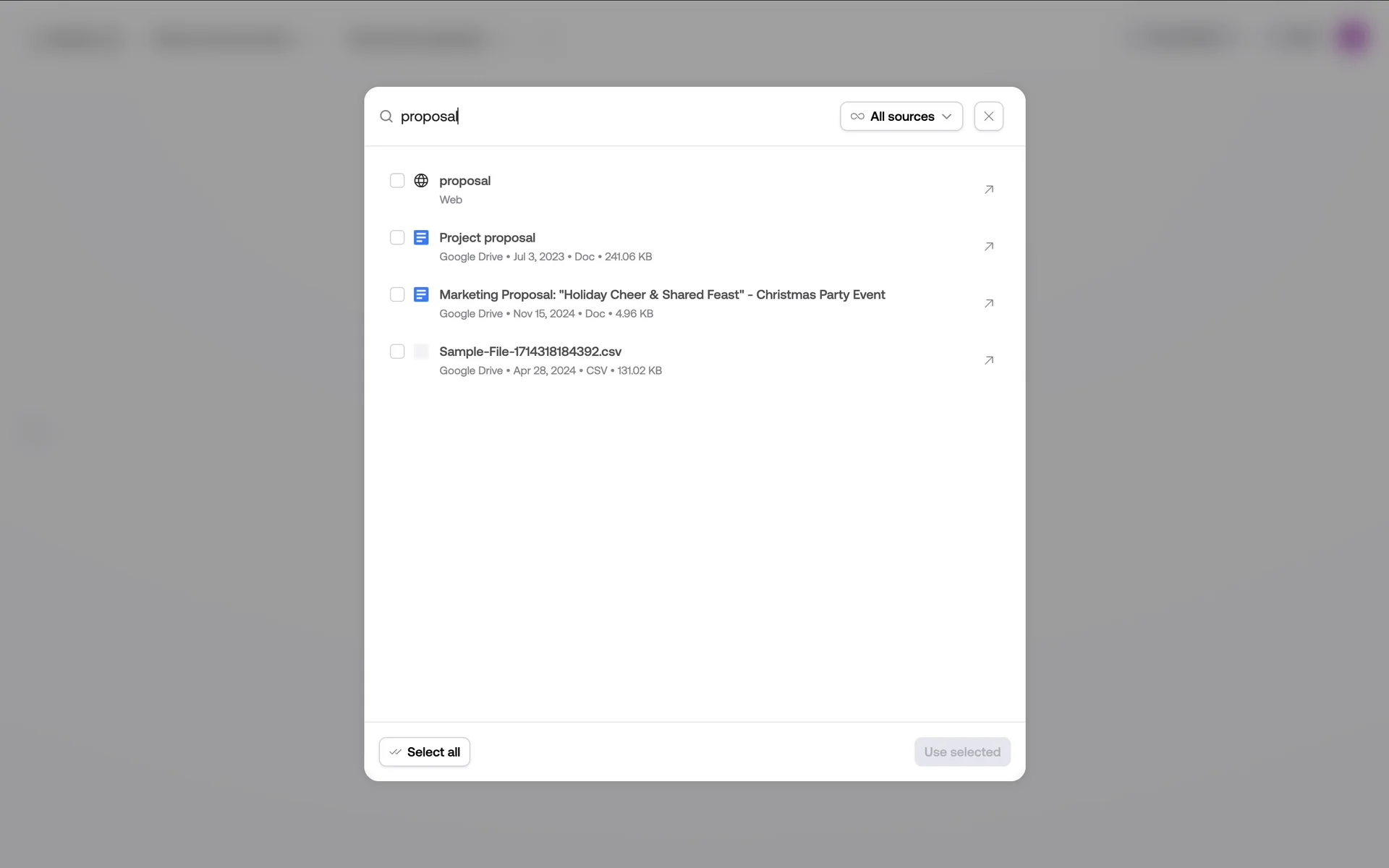1389x868 pixels.
Task: Open the web proposal result's external arrow
Action: (x=988, y=190)
